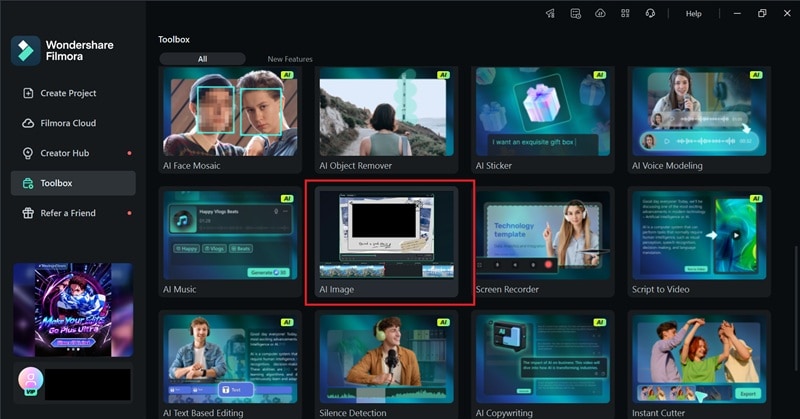Open the AI Music tool
The image size is (800, 419).
230,242
